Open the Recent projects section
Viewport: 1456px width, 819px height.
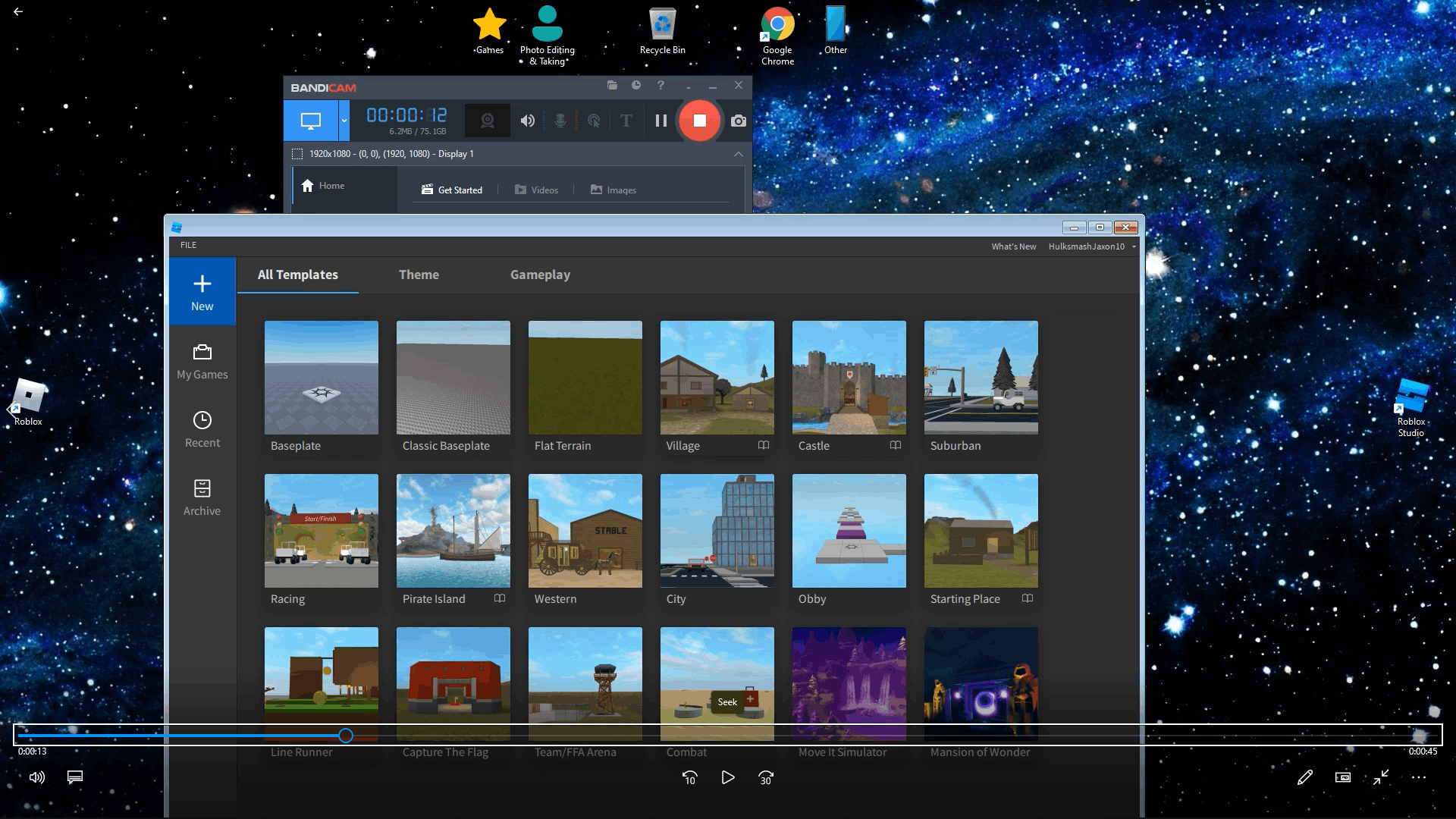click(x=202, y=430)
